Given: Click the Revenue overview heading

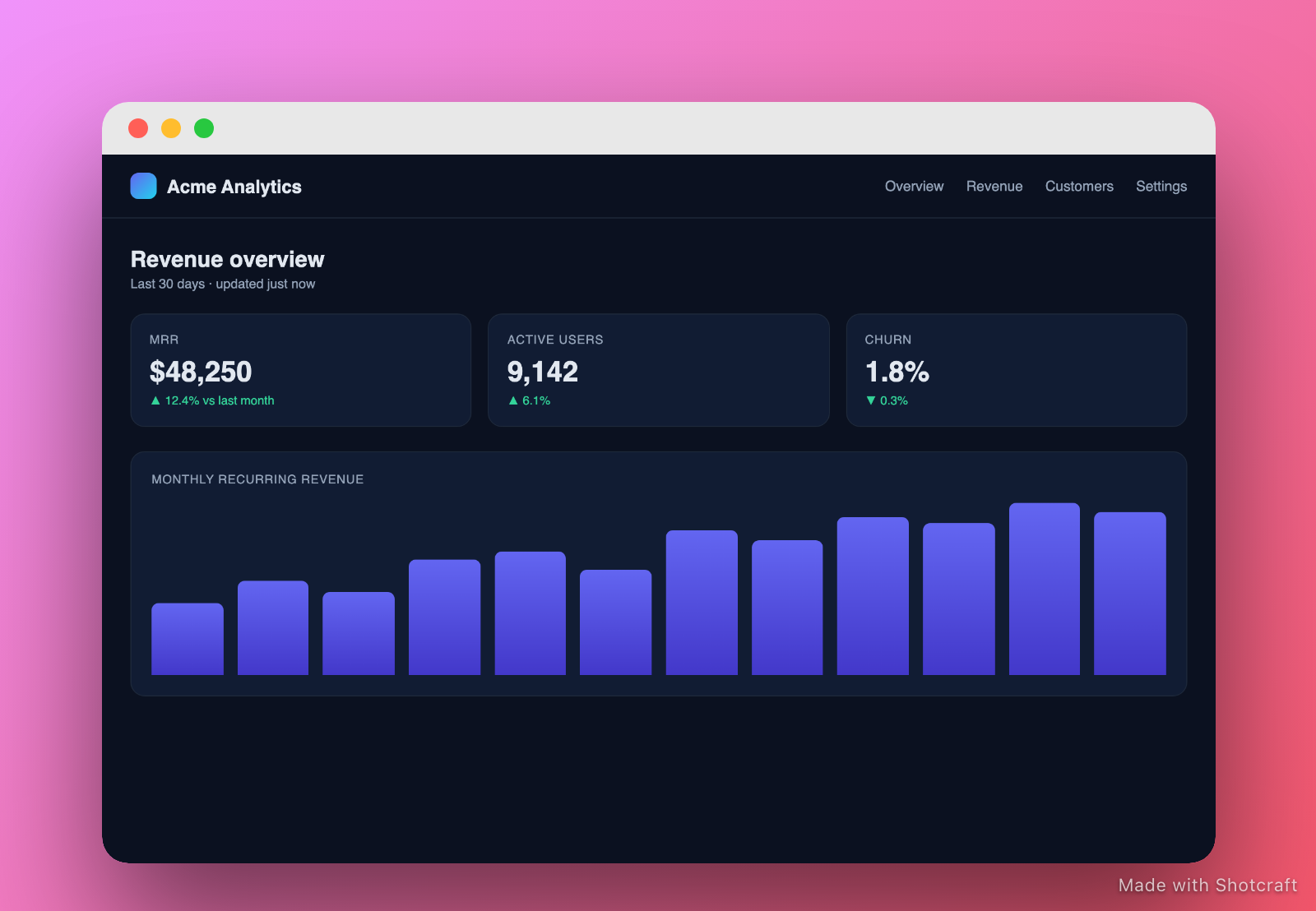Looking at the screenshot, I should [228, 259].
